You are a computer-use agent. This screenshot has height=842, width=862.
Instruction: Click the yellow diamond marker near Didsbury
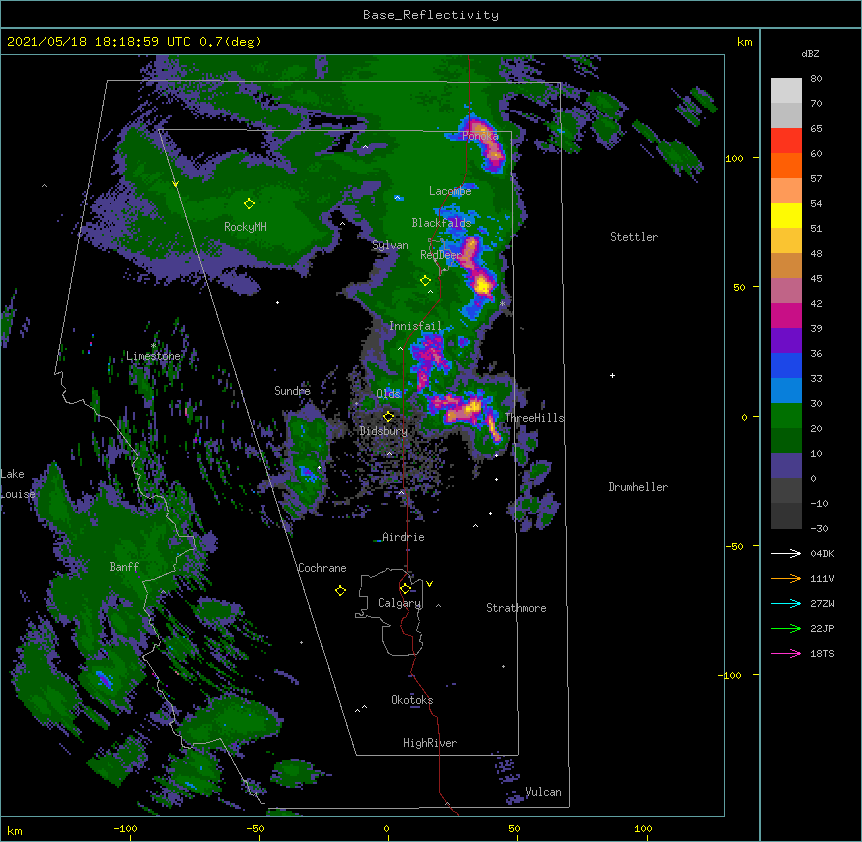388,416
